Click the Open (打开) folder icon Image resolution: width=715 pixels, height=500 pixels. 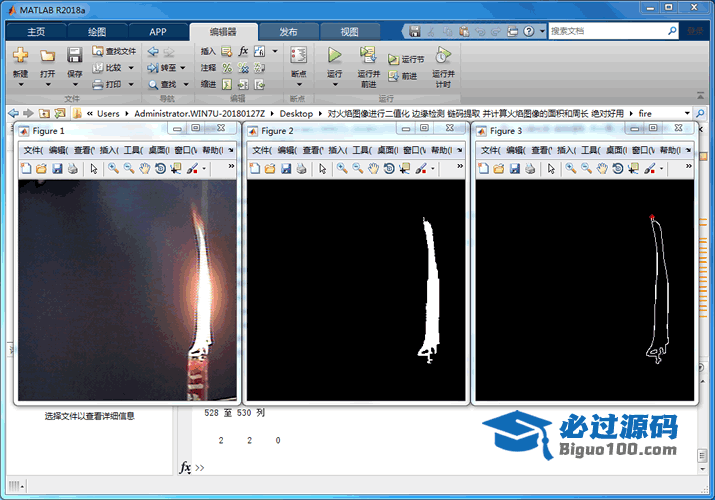click(47, 56)
